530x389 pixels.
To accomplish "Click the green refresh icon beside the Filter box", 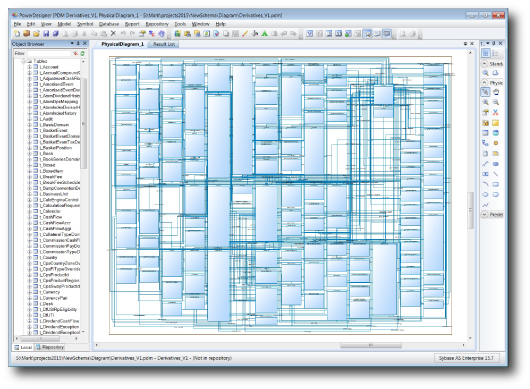I will [82, 53].
